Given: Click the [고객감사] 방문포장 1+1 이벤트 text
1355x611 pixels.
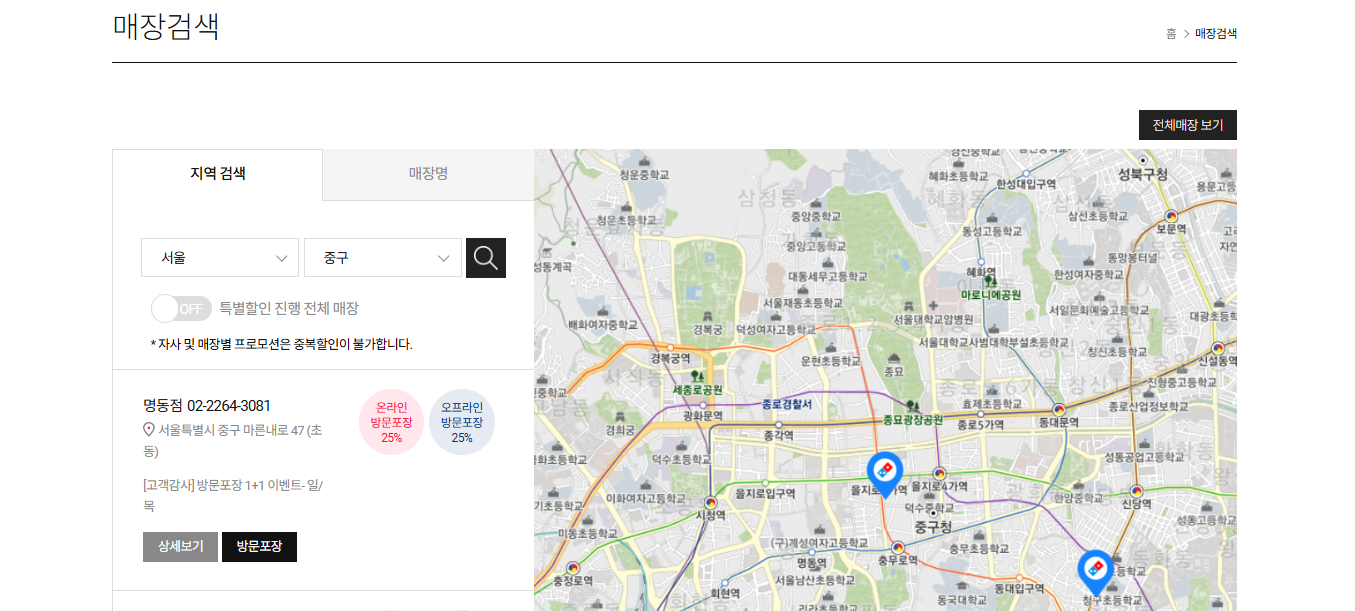Looking at the screenshot, I should point(233,495).
